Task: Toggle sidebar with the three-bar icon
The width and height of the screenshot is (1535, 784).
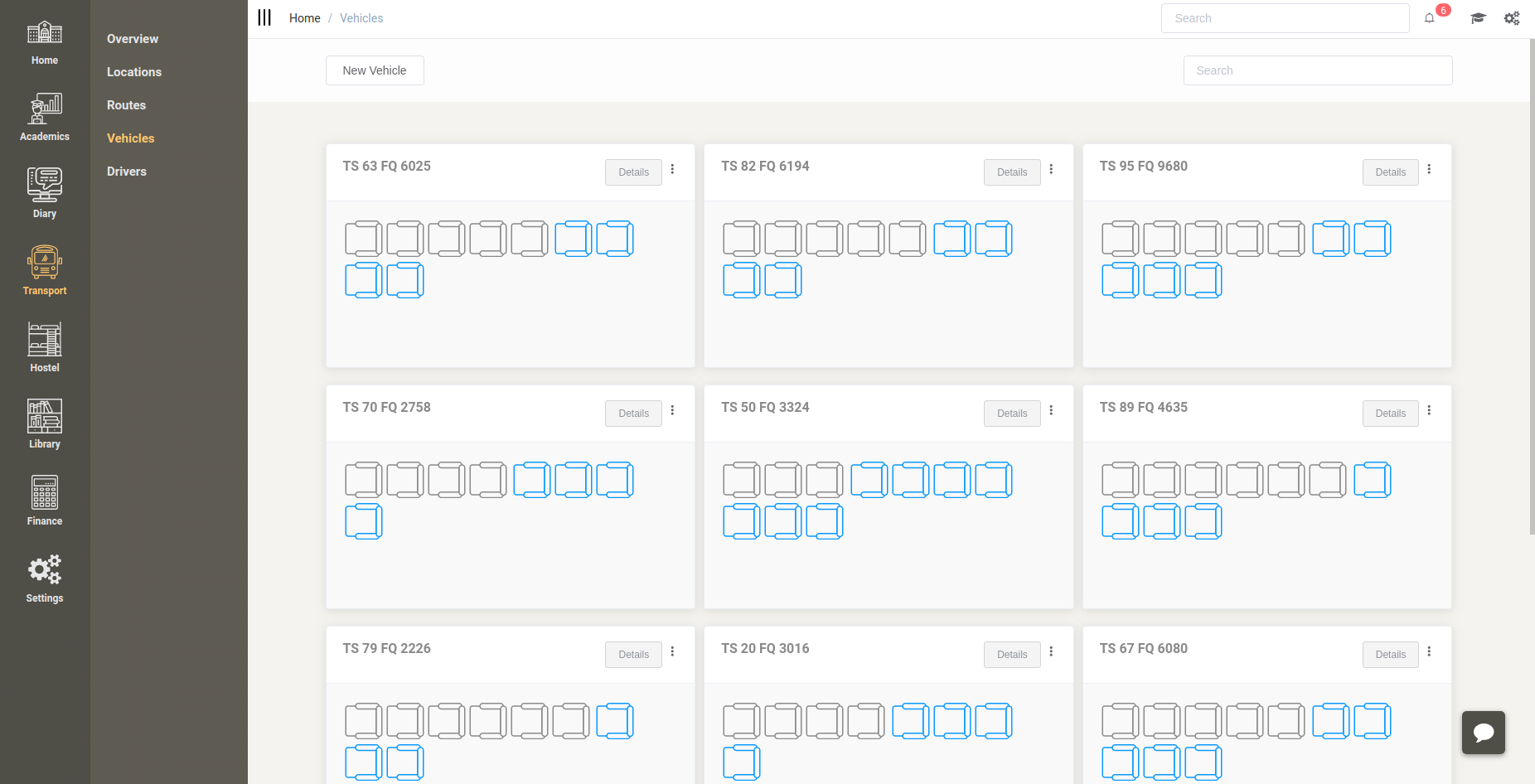Action: tap(264, 18)
